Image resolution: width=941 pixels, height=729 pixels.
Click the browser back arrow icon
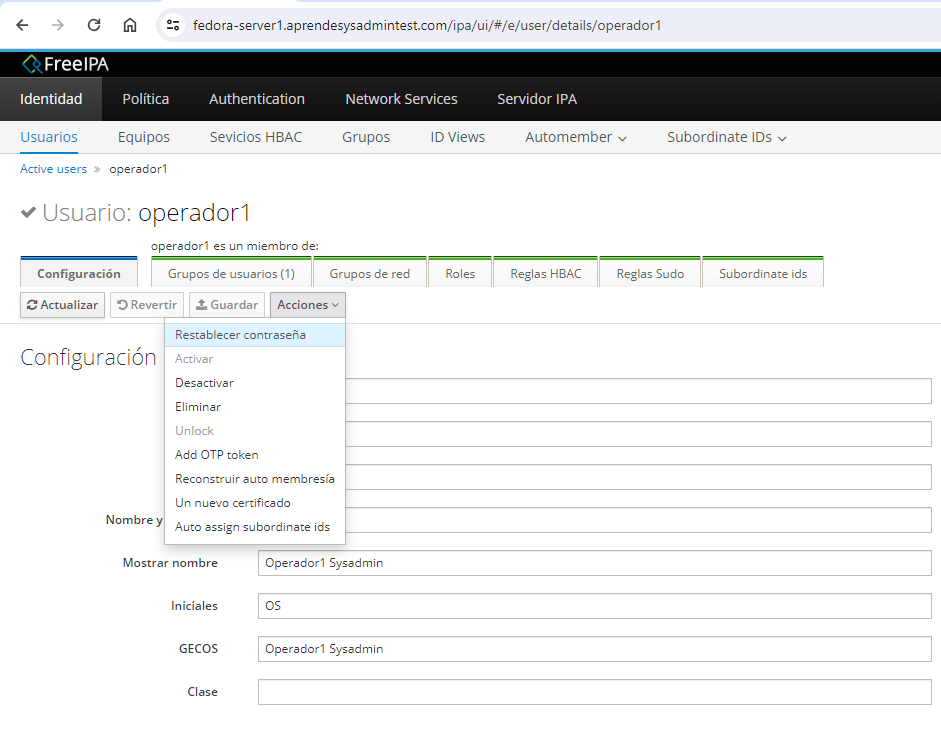(22, 25)
